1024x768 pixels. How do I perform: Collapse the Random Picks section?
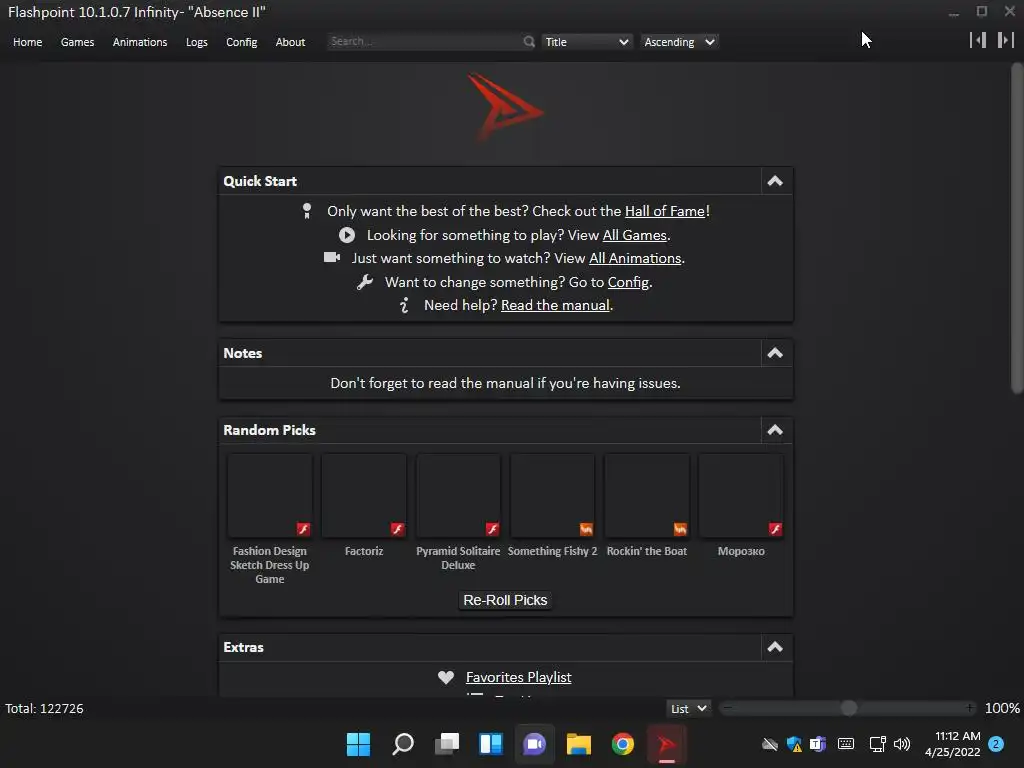tap(775, 430)
